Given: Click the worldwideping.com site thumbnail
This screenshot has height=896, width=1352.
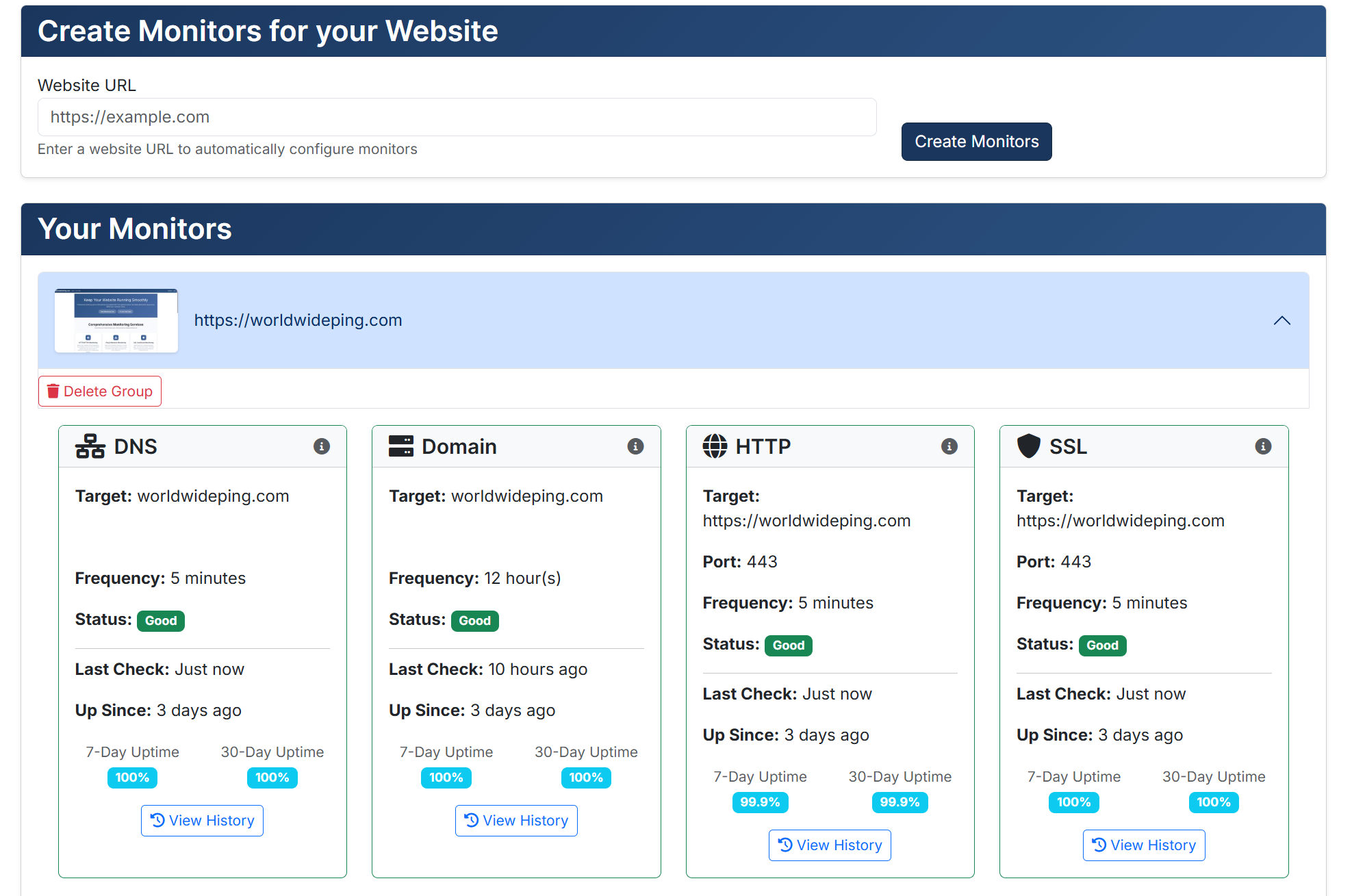Looking at the screenshot, I should pos(116,320).
